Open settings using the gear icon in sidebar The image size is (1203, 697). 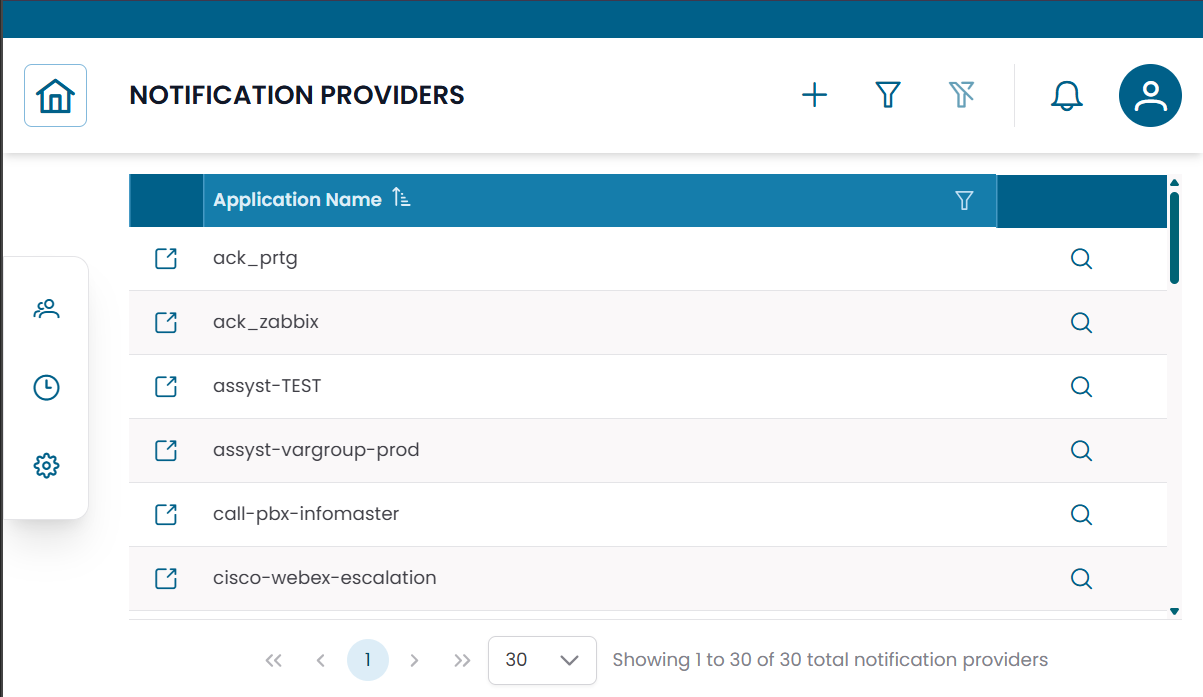click(46, 465)
